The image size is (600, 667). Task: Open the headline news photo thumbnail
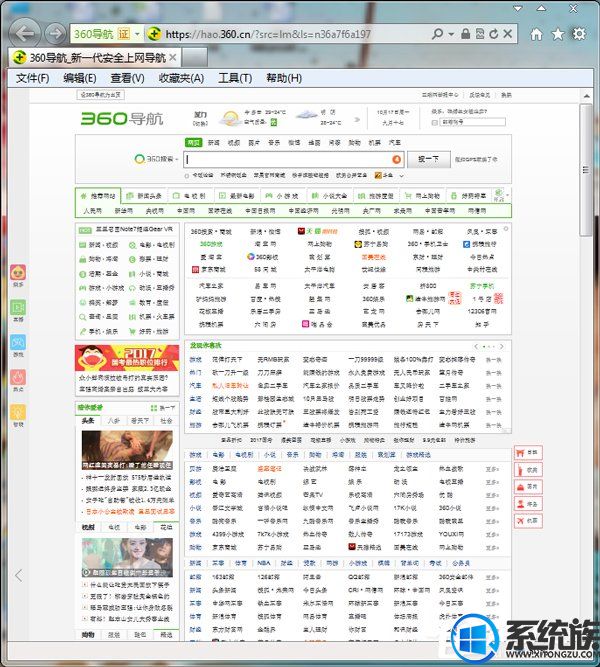pos(127,450)
